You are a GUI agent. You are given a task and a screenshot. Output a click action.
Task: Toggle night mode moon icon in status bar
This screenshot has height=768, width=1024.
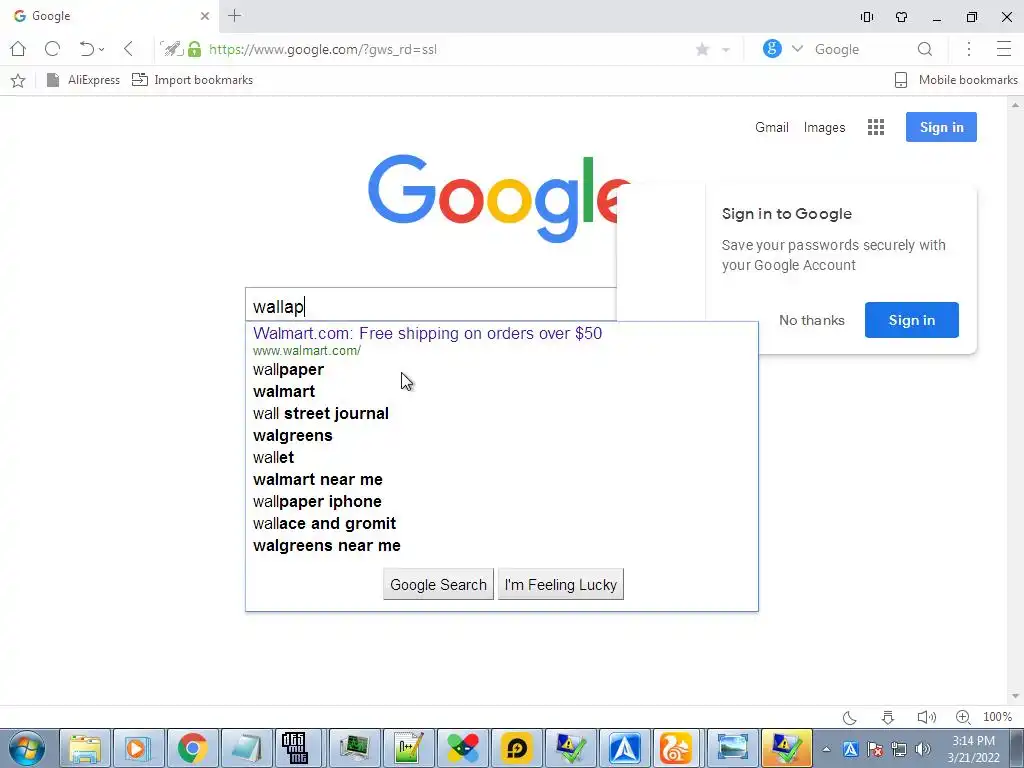point(850,717)
